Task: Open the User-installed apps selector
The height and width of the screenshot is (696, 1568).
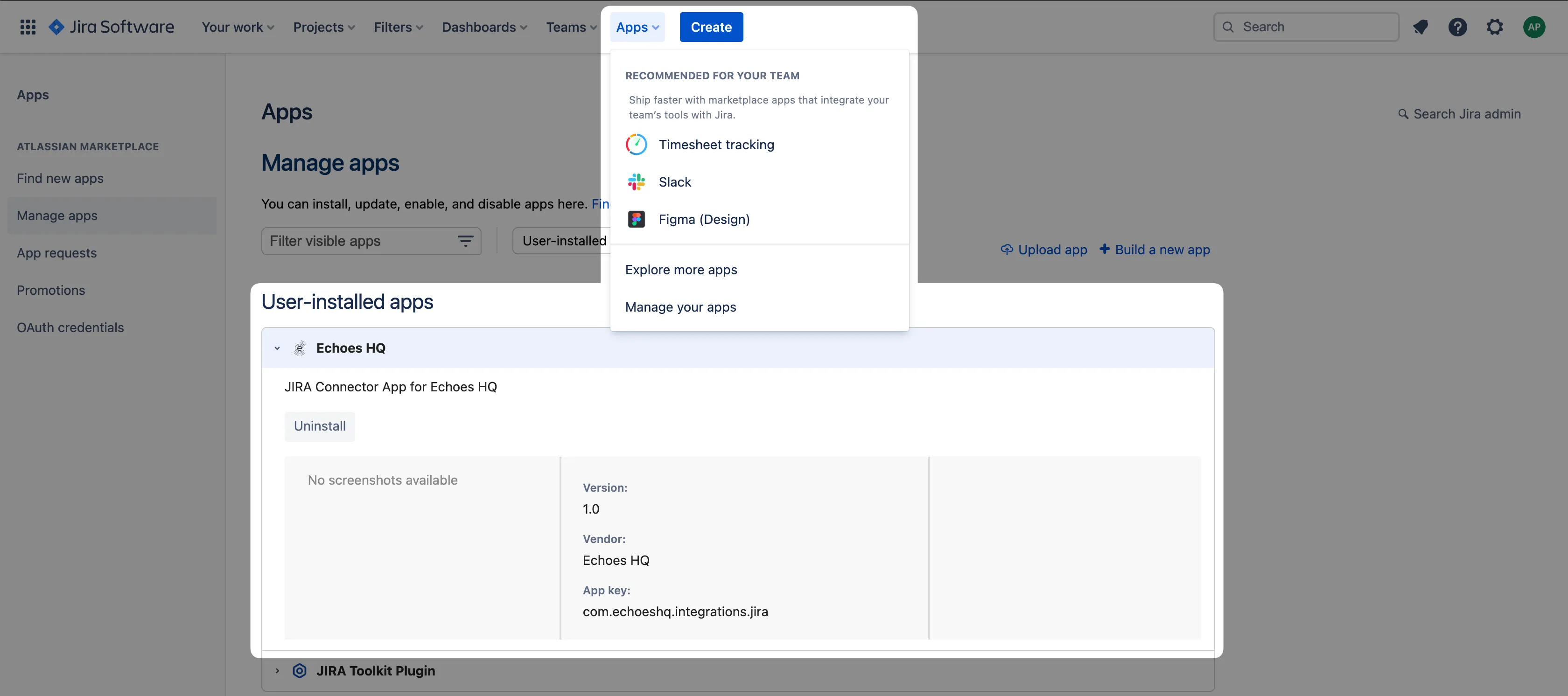Action: click(x=562, y=241)
